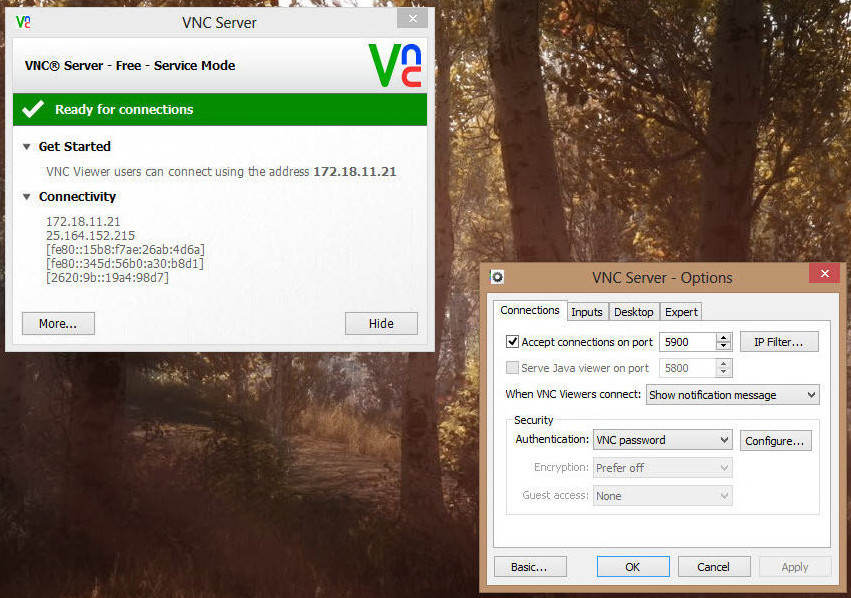Open the Authentication dropdown

click(x=662, y=440)
